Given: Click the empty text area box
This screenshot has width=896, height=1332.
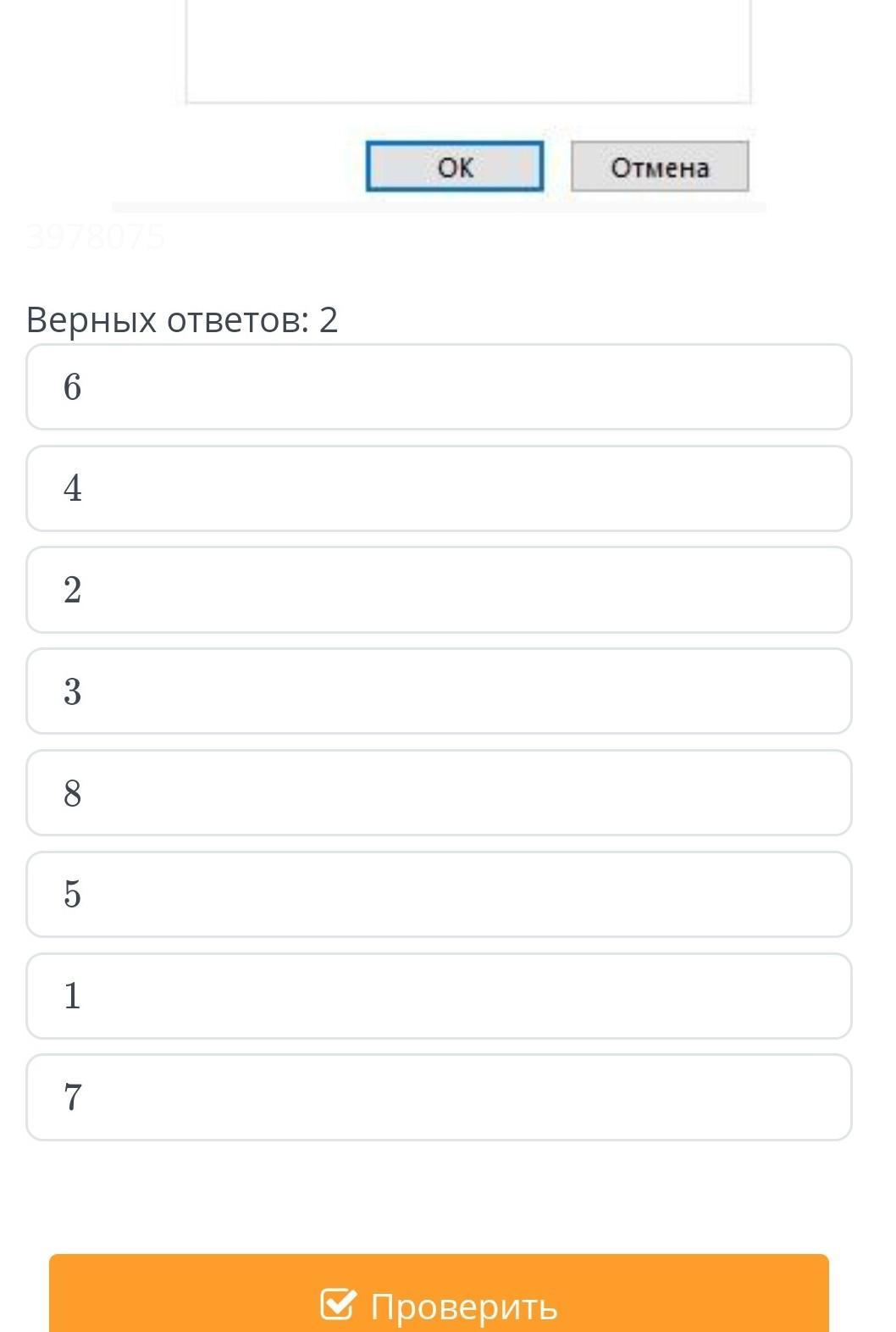Looking at the screenshot, I should (x=468, y=51).
